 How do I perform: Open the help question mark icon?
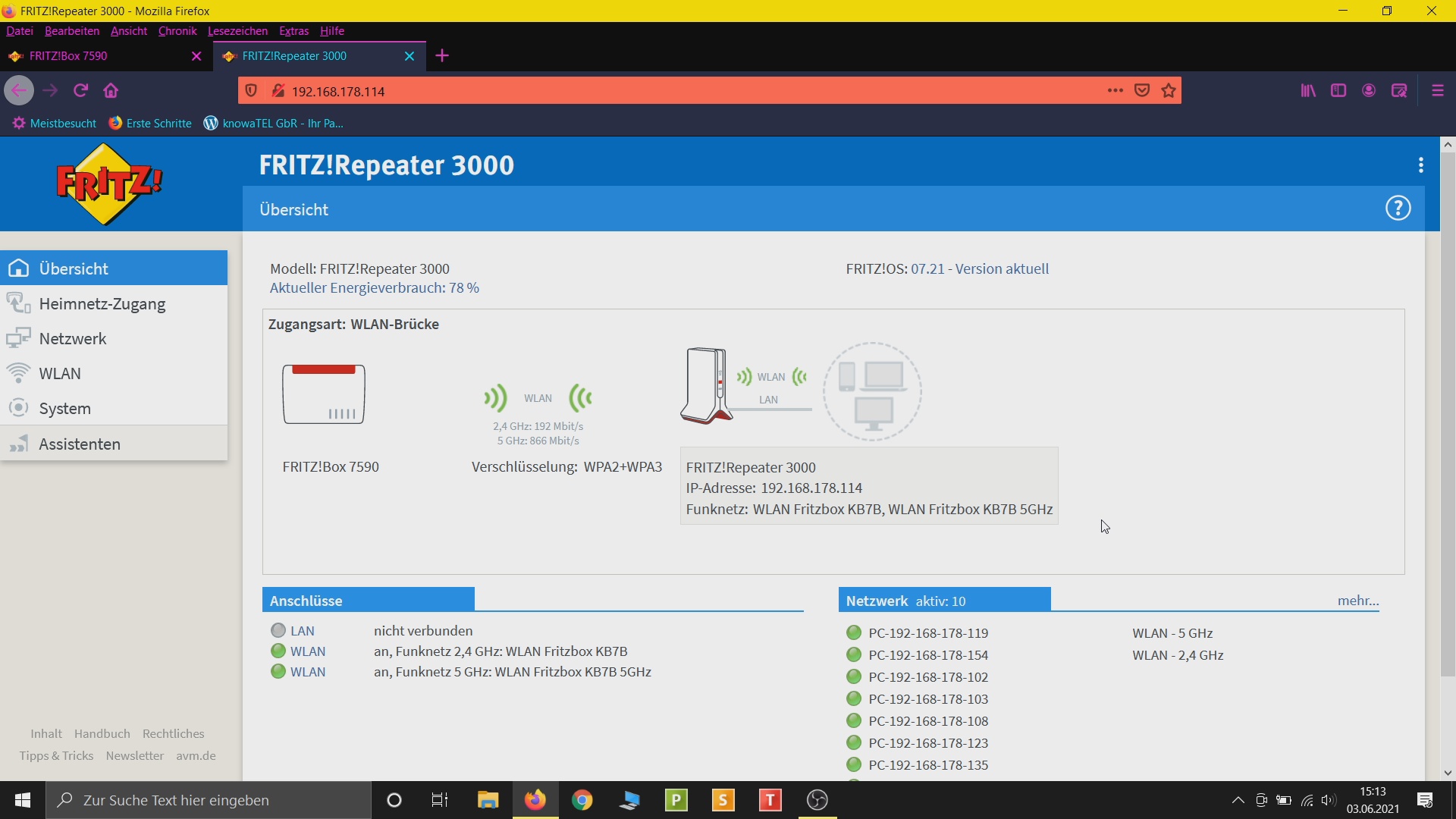pyautogui.click(x=1398, y=208)
